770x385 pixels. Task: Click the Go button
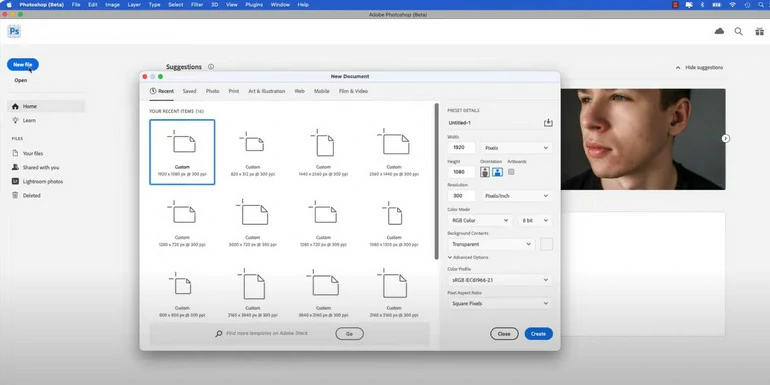point(350,334)
